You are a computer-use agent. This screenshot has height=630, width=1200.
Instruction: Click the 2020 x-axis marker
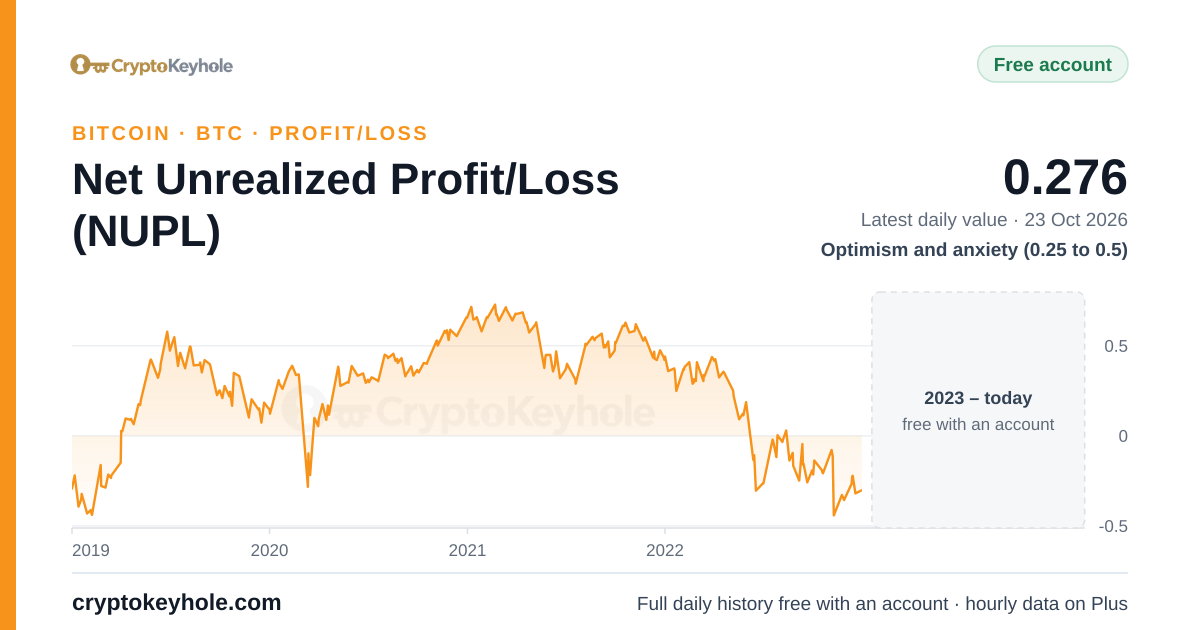point(269,550)
